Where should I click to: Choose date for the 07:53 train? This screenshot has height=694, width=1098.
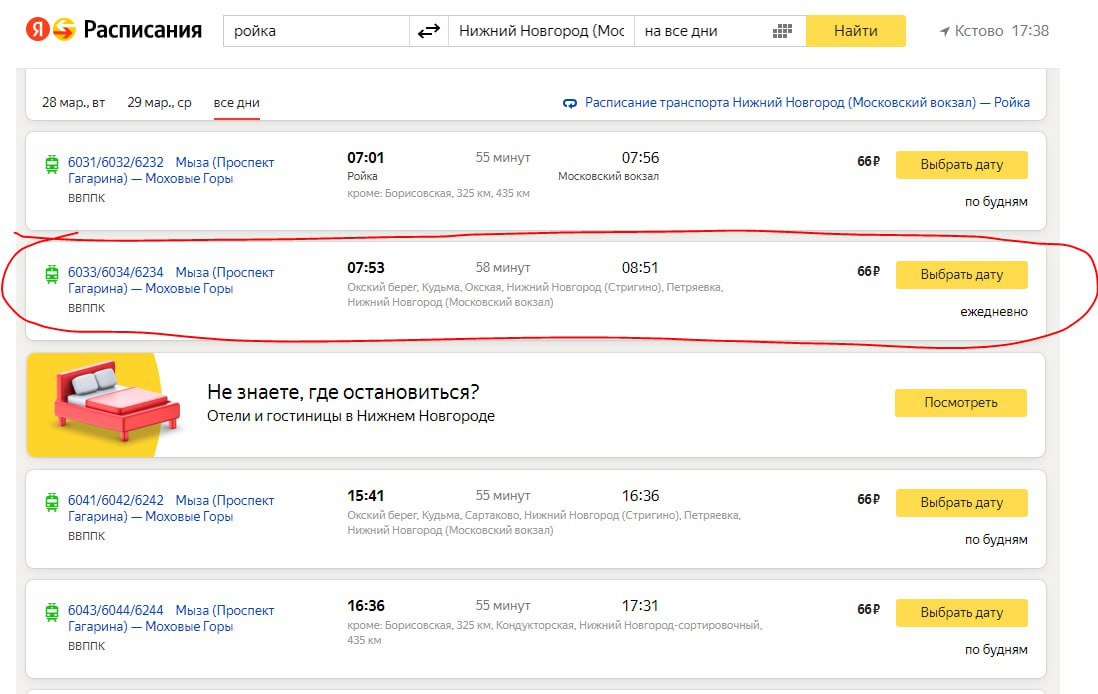point(961,275)
